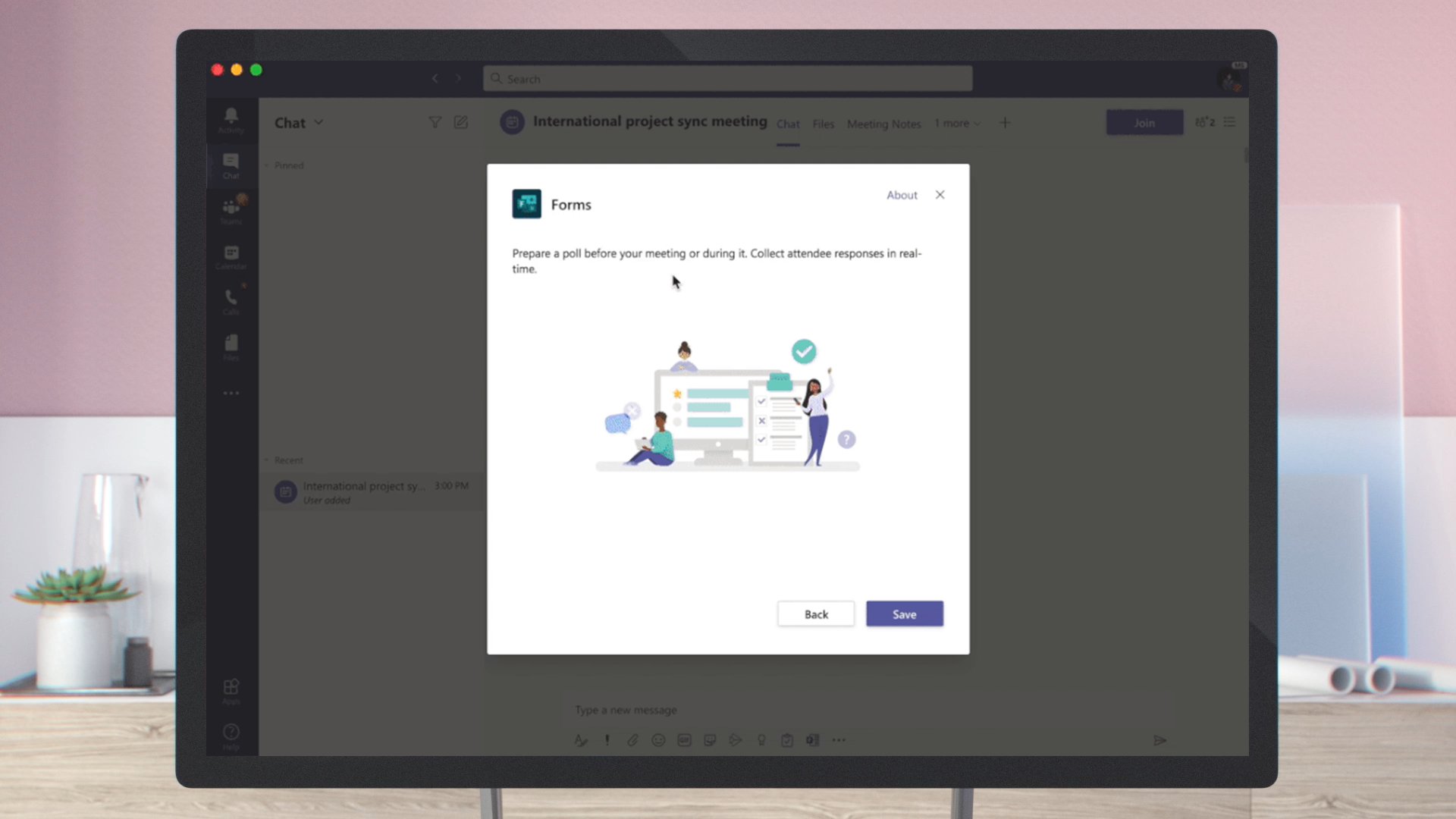Expand the '1 more' tabs dropdown
This screenshot has width=1456, height=819.
tap(958, 123)
